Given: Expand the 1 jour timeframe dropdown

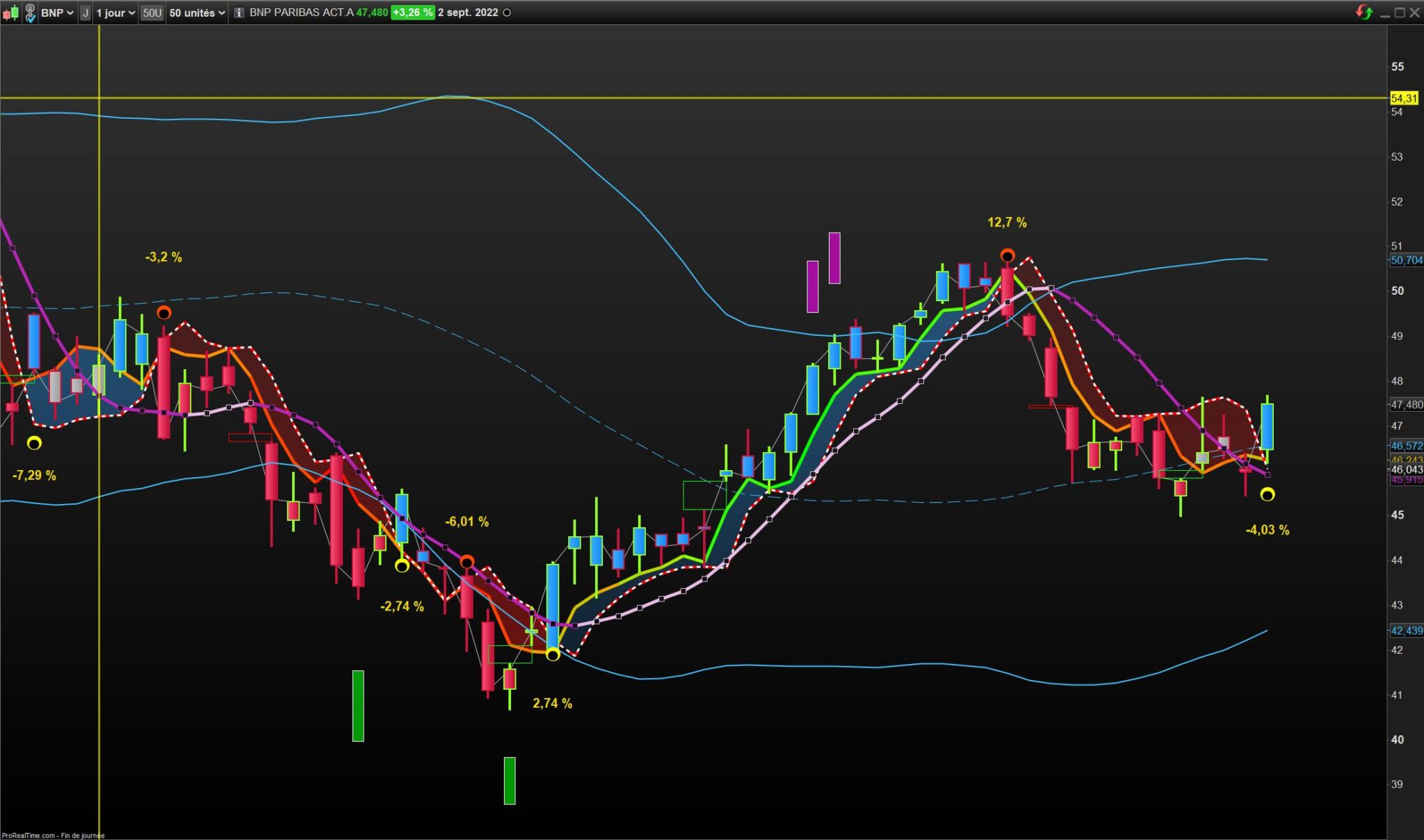Looking at the screenshot, I should [115, 13].
